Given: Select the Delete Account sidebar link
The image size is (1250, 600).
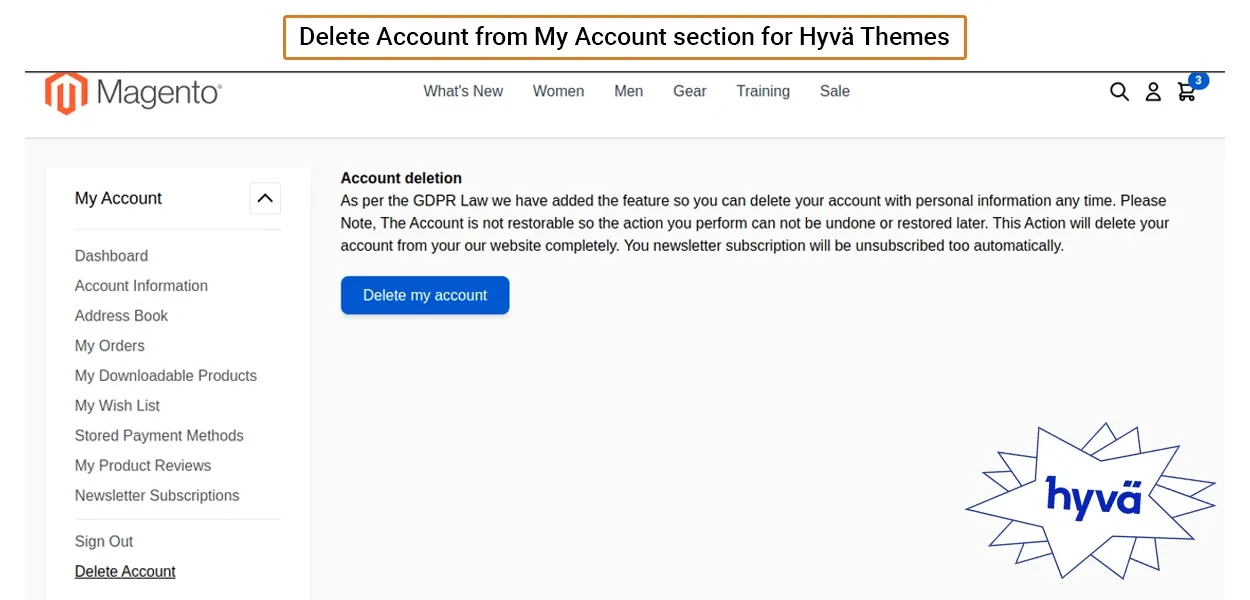Looking at the screenshot, I should tap(125, 572).
